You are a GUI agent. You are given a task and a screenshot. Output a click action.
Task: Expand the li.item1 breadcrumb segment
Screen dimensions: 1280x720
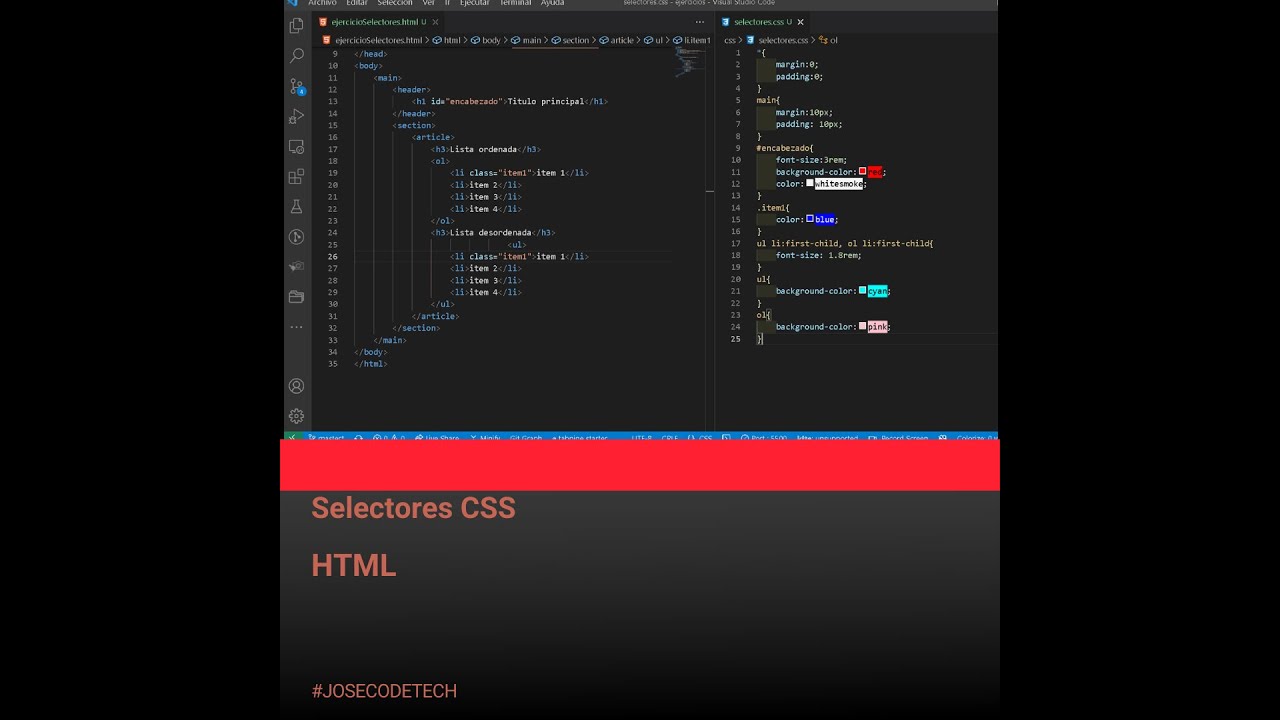point(692,41)
